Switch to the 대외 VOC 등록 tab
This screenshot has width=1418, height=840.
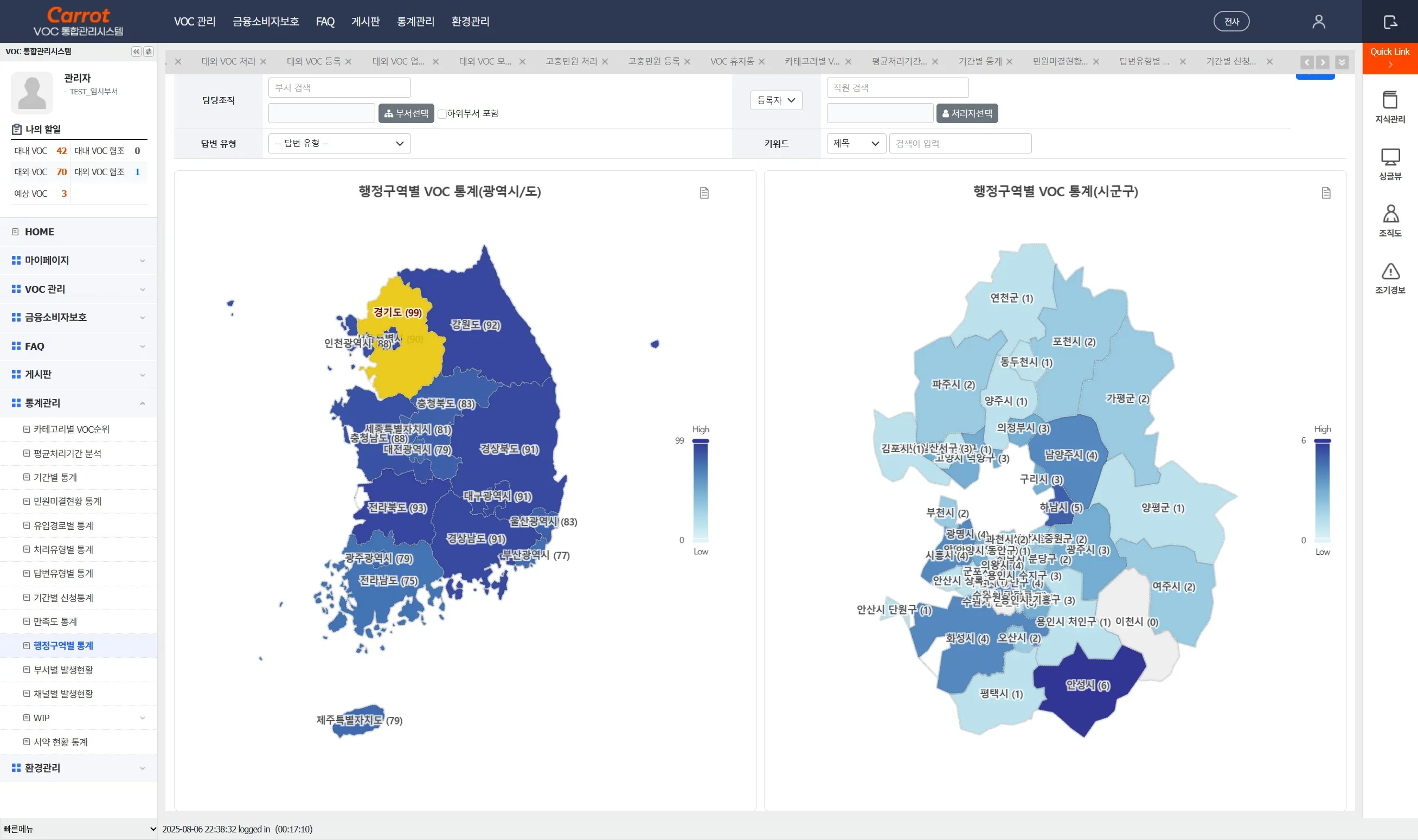coord(313,61)
